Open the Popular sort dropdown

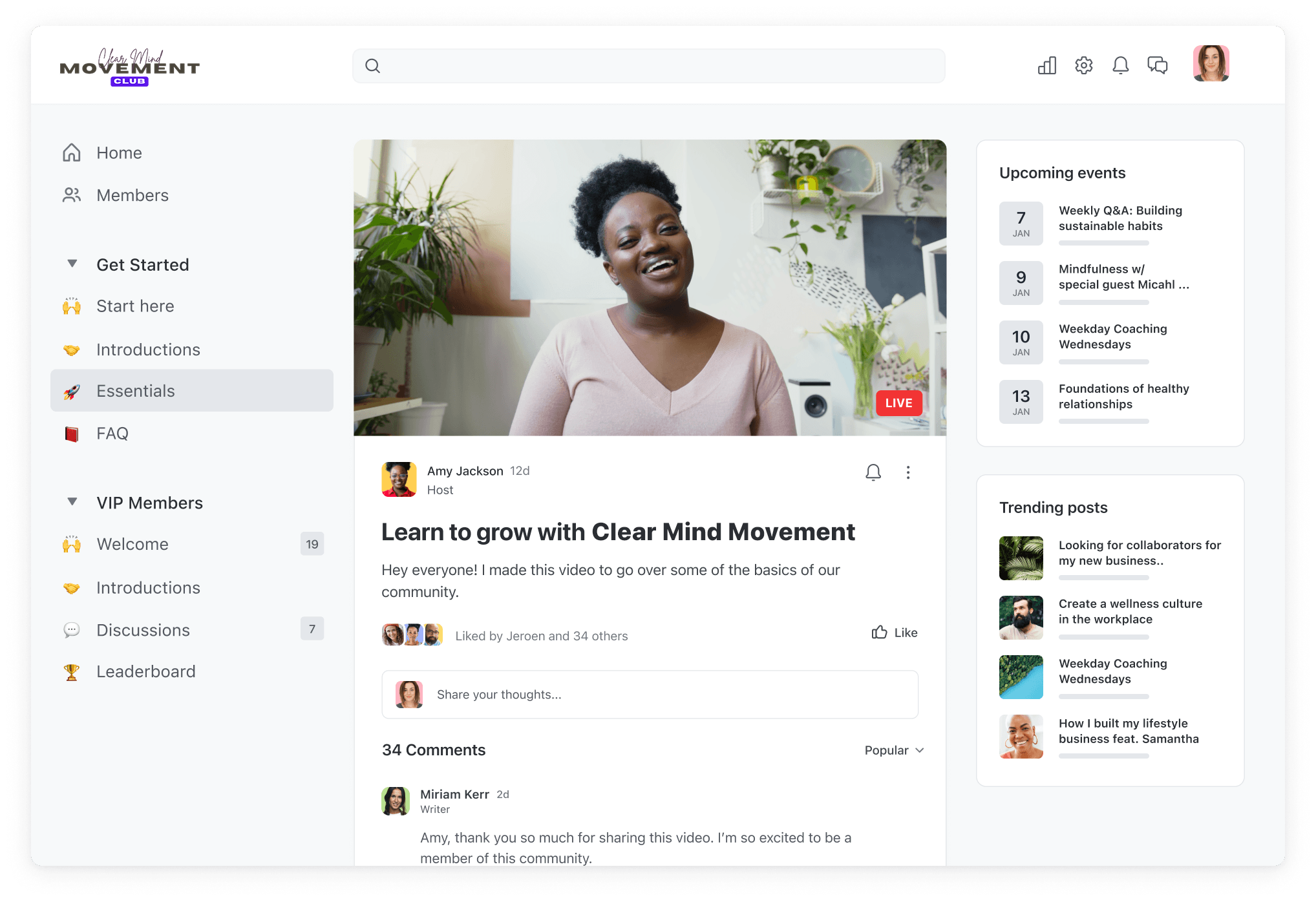pos(895,750)
